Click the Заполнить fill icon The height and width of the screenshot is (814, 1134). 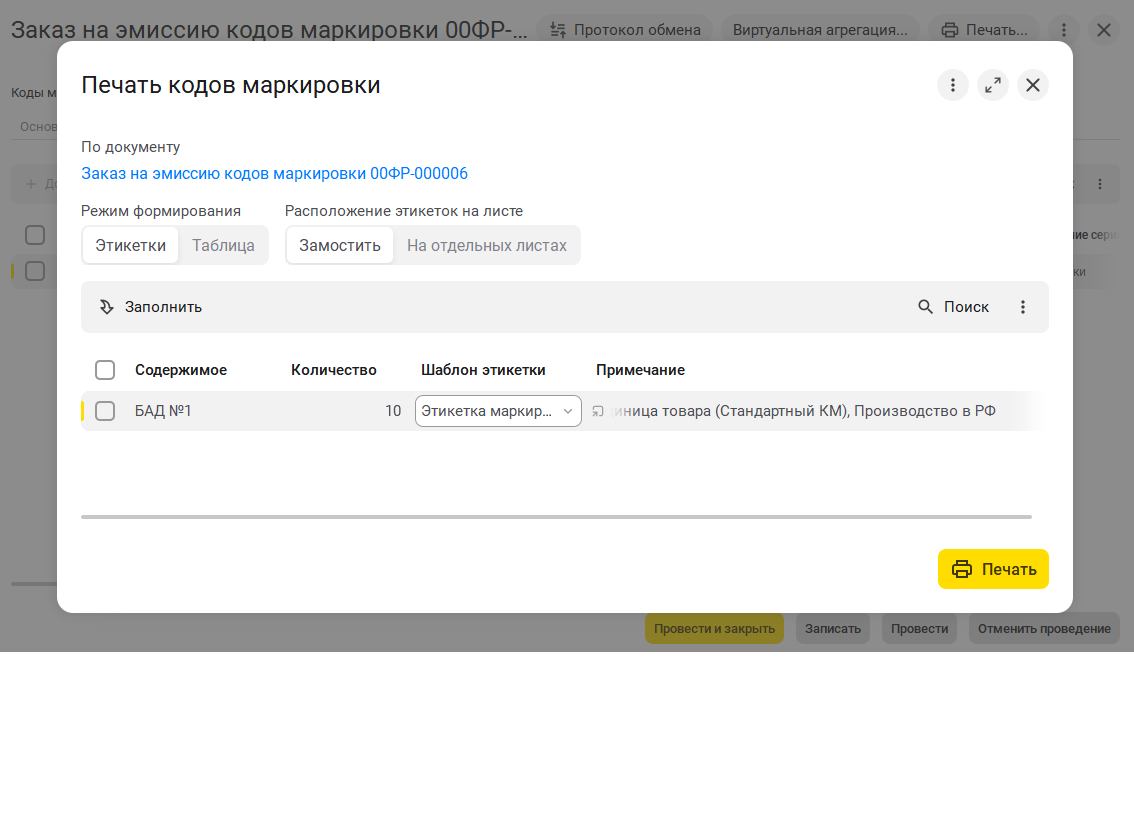(106, 307)
